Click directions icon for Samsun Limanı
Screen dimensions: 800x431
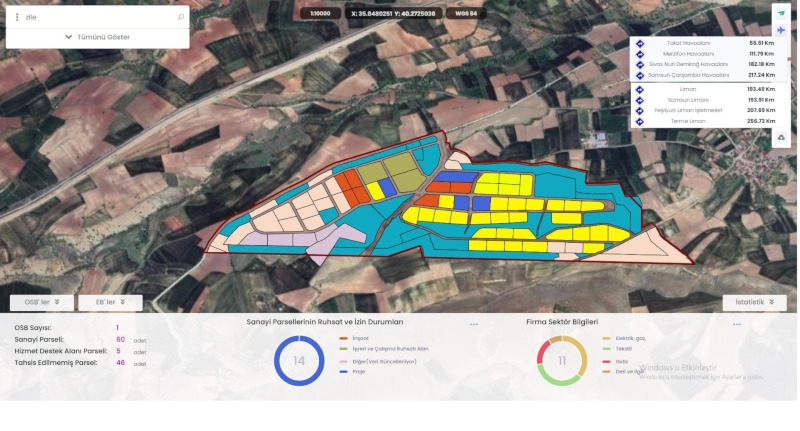pos(639,100)
